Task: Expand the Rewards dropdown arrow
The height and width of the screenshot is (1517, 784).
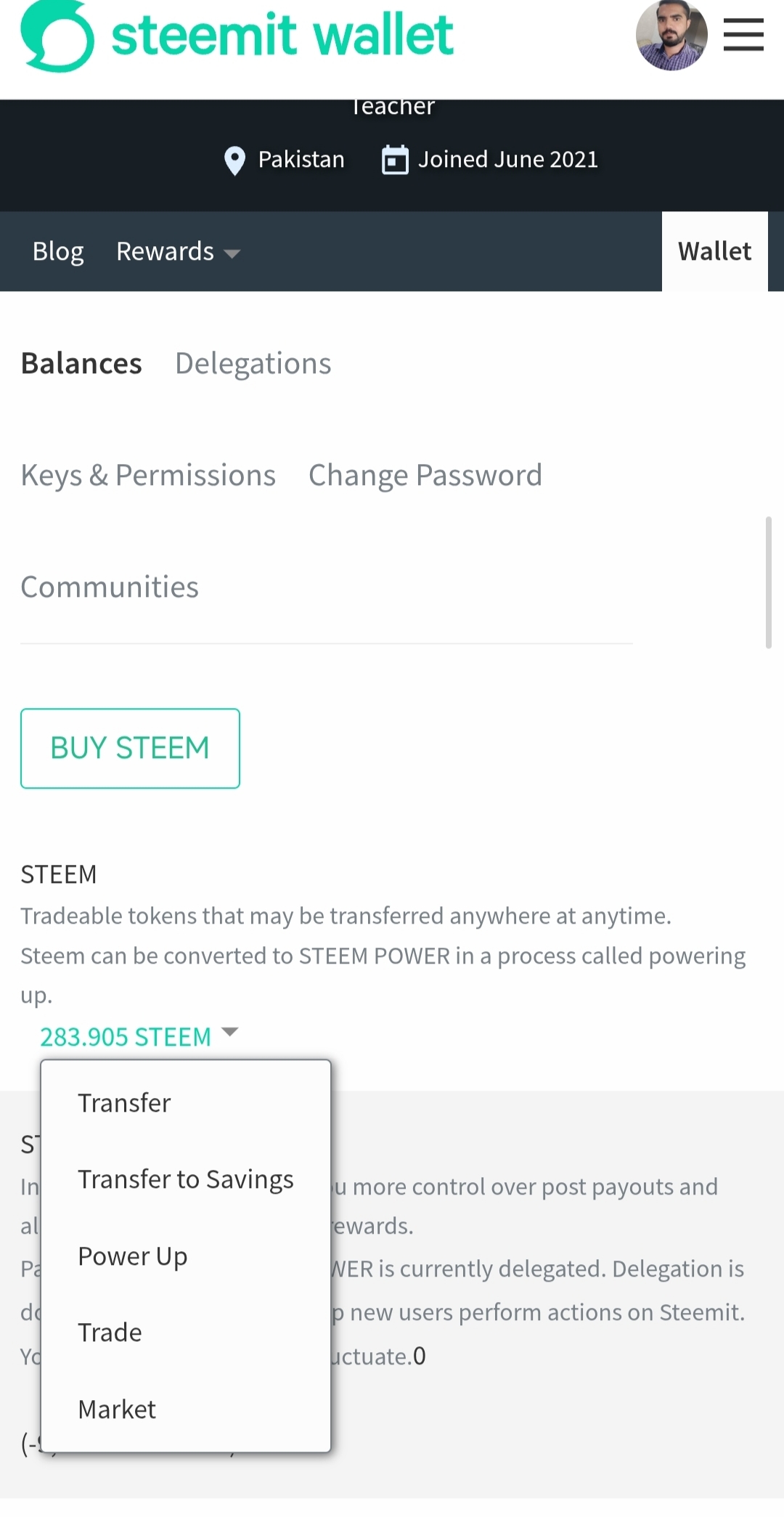Action: click(x=232, y=253)
